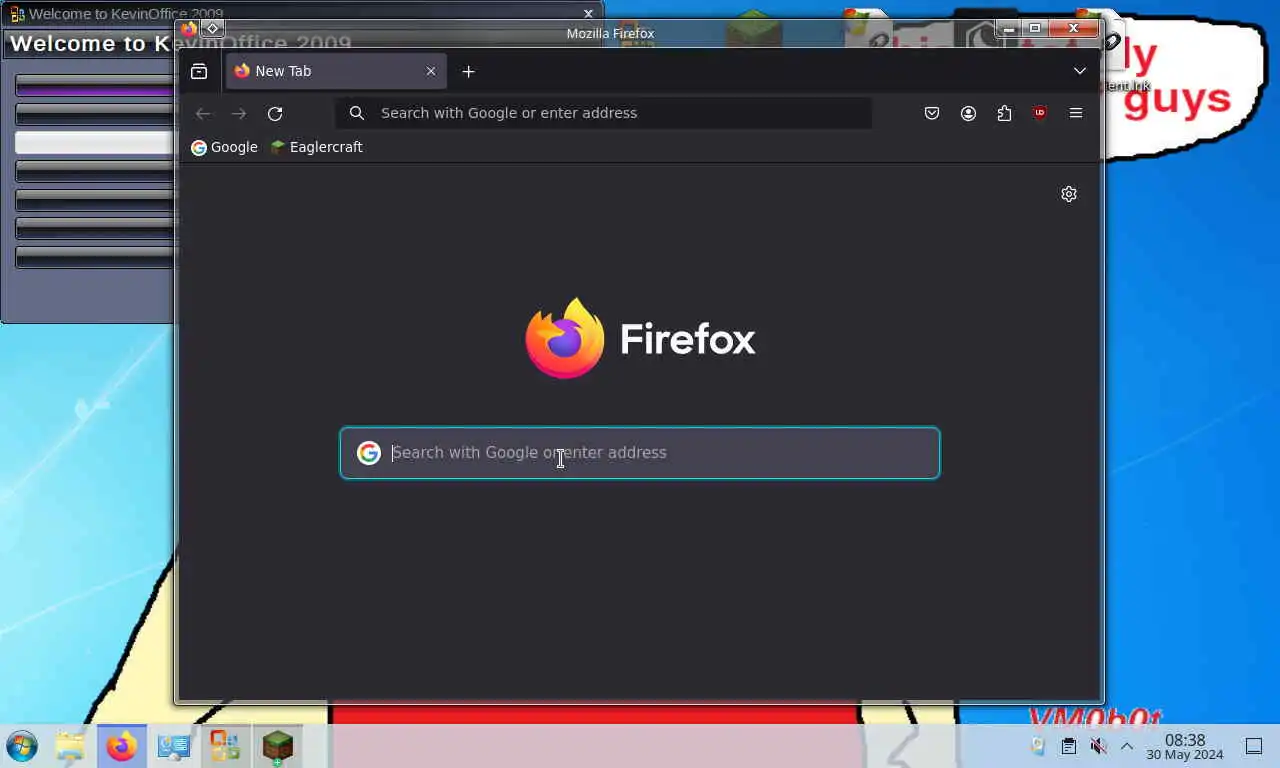Expand hidden system tray icons
This screenshot has height=768, width=1280.
coord(1127,746)
